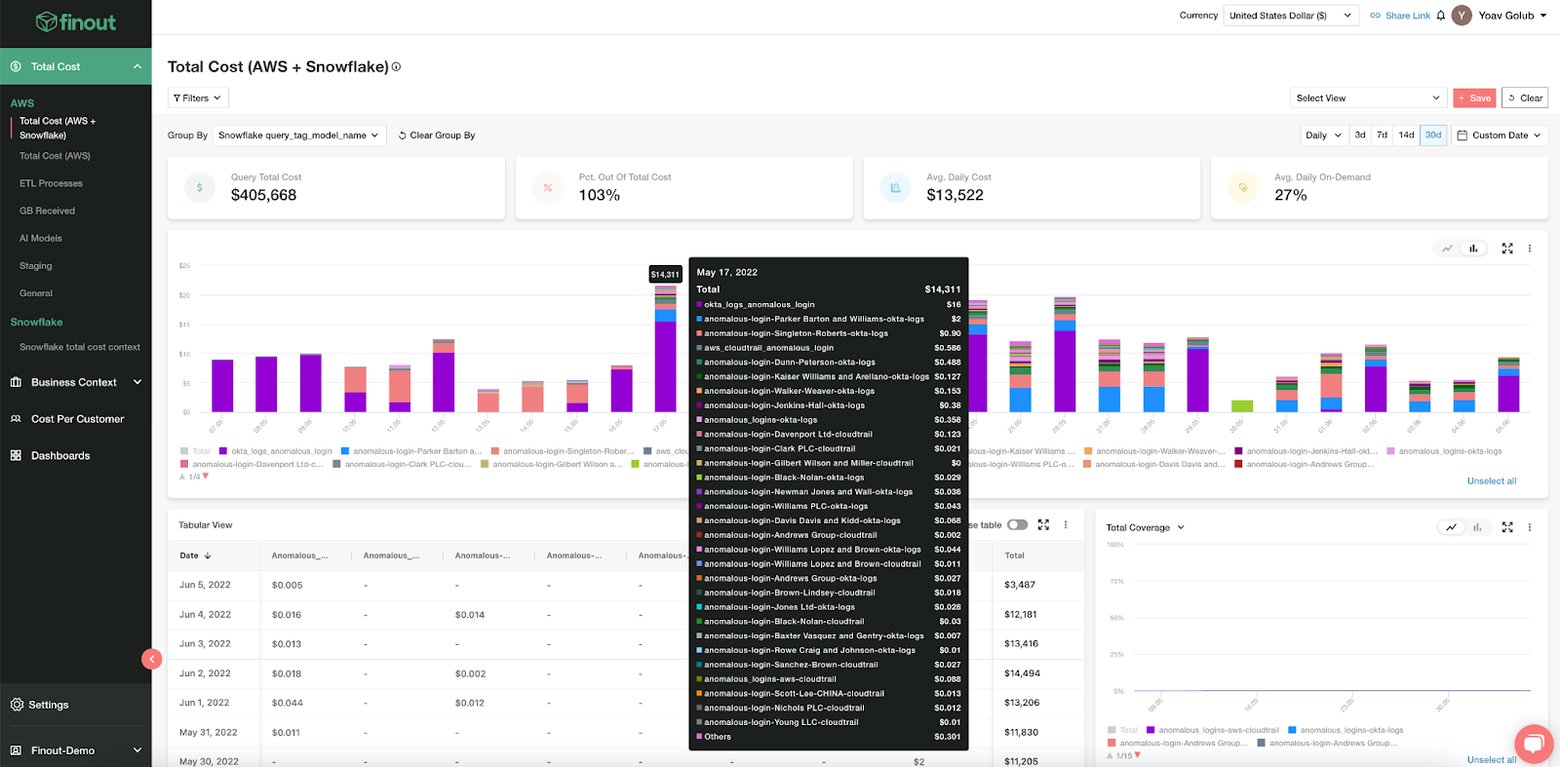Open Cost Per Customer in the sidebar
The height and width of the screenshot is (767, 1560).
coord(77,418)
